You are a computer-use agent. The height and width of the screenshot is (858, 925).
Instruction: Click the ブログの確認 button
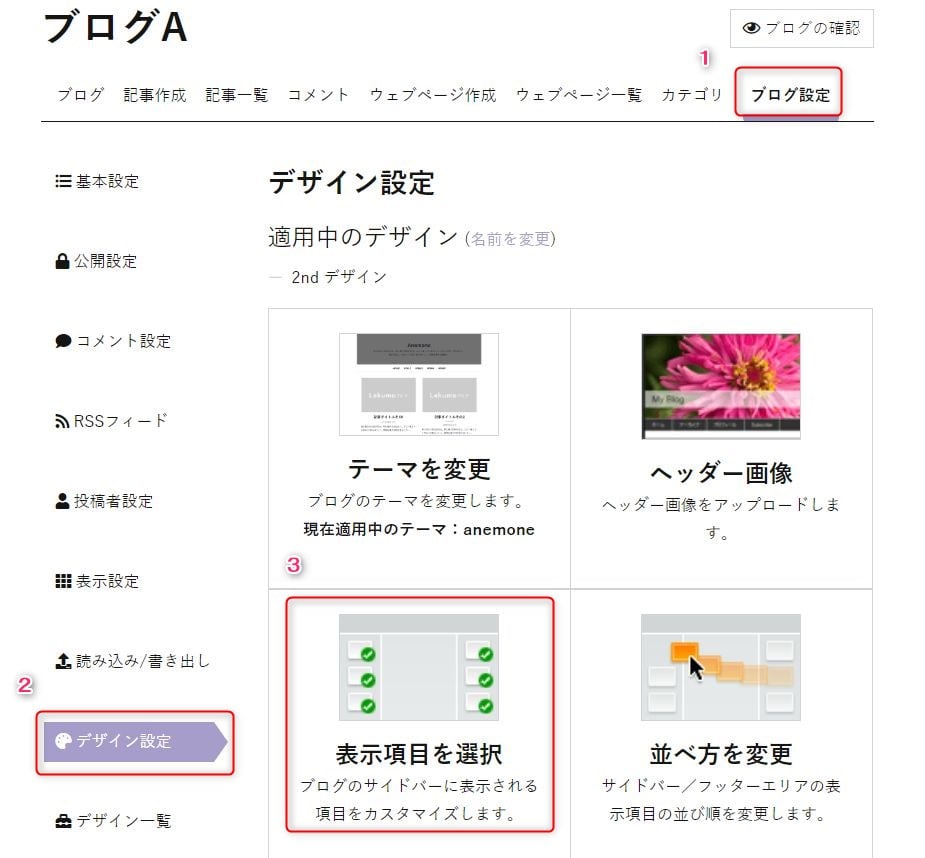(801, 28)
